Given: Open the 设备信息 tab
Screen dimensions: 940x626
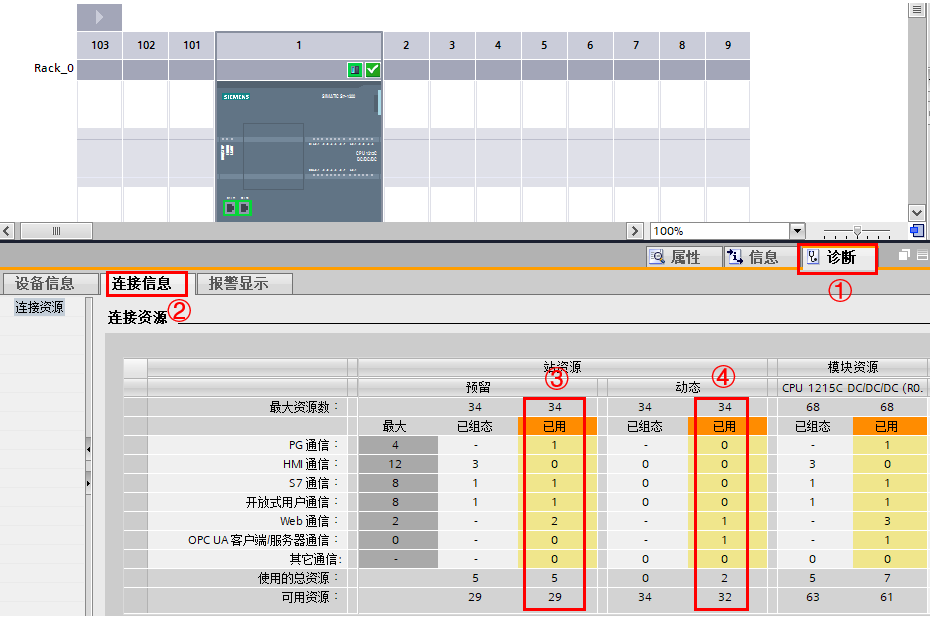Looking at the screenshot, I should pos(50,284).
